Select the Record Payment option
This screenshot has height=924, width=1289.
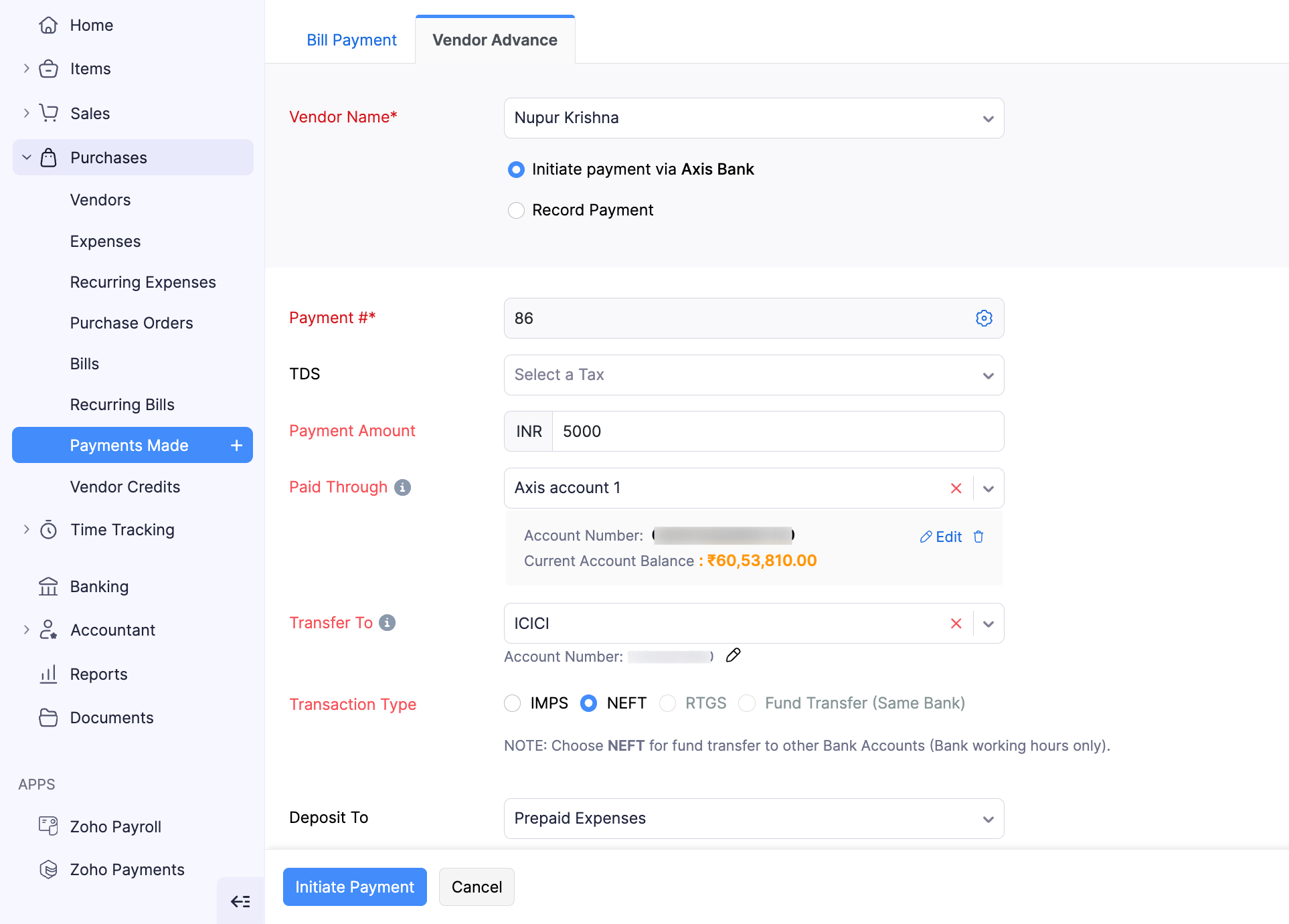coord(516,210)
